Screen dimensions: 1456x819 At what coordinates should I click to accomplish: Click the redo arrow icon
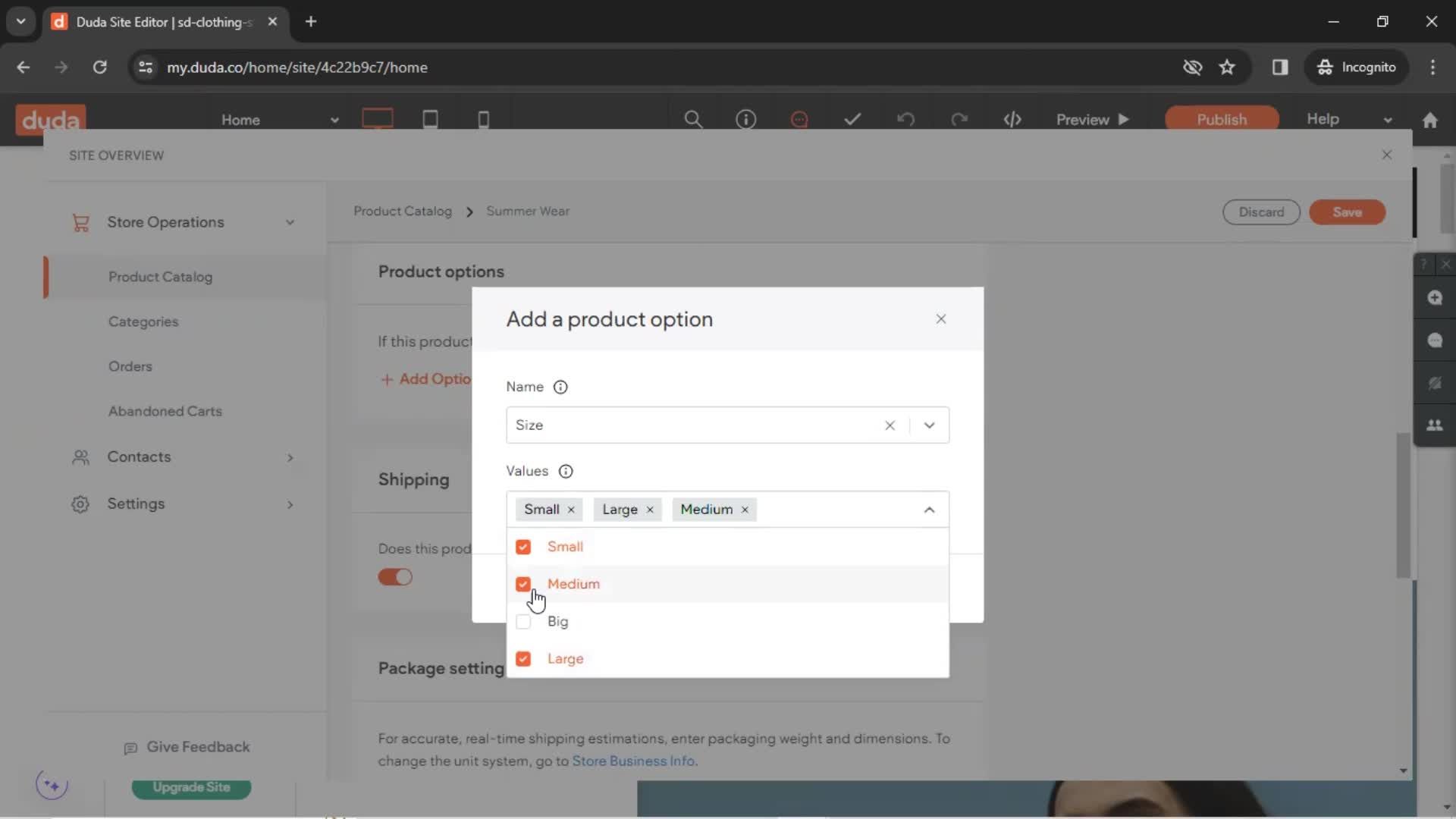pos(959,120)
